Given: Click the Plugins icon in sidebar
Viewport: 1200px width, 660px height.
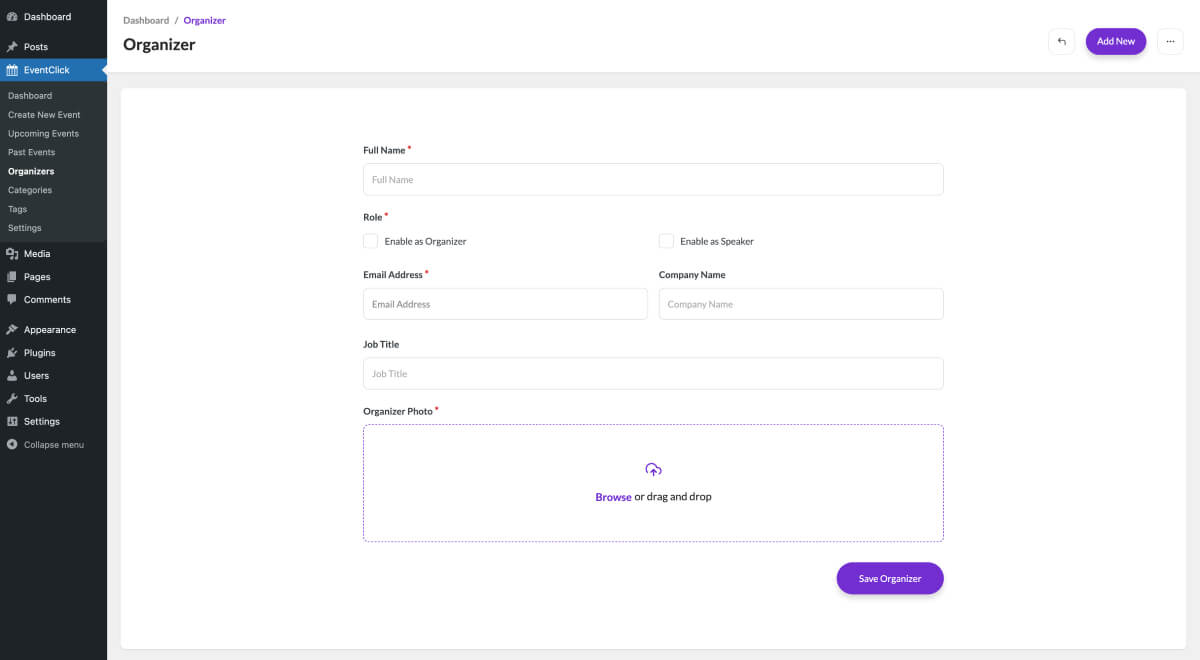Looking at the screenshot, I should click(x=12, y=353).
